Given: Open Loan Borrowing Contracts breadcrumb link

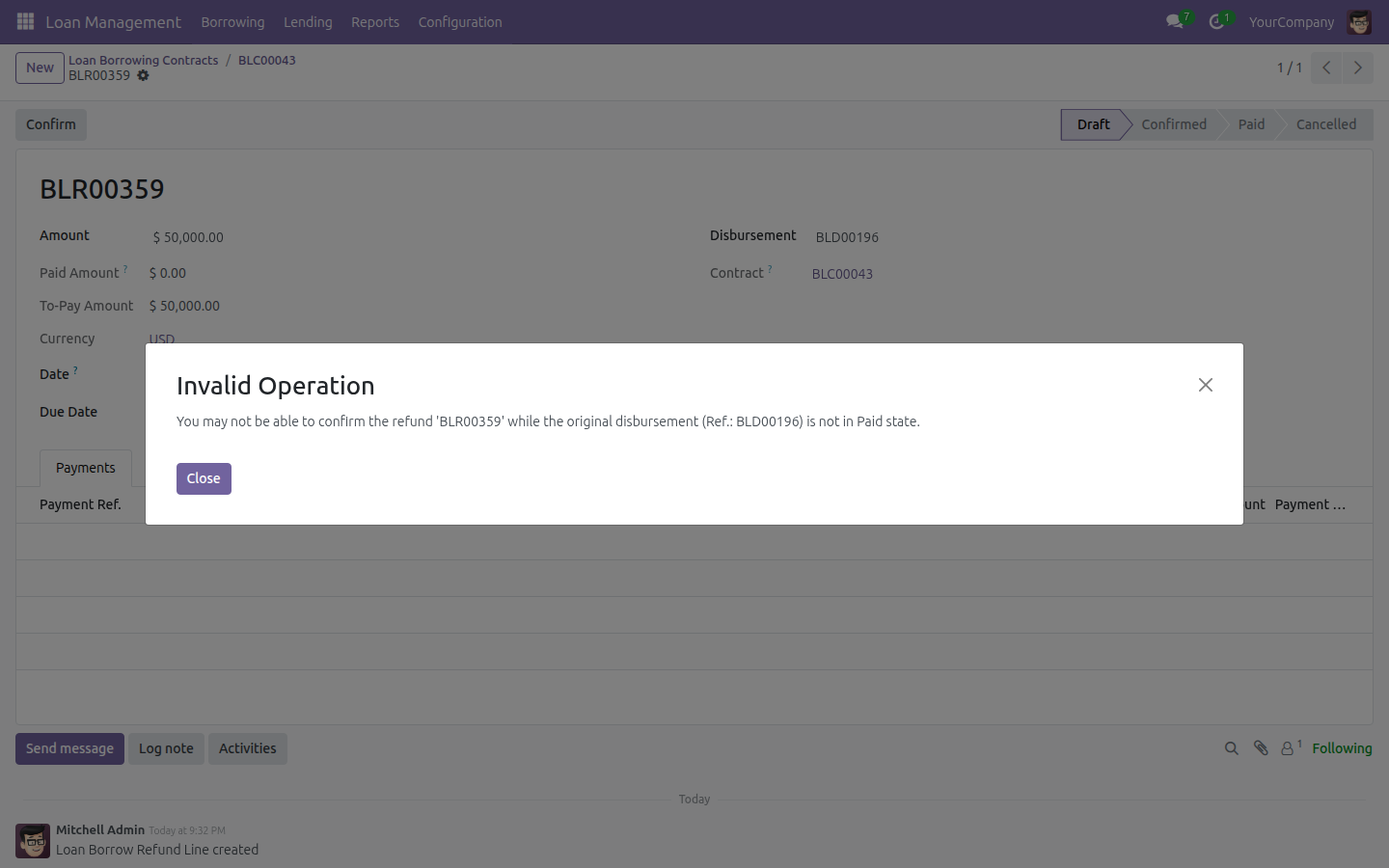Looking at the screenshot, I should click(144, 60).
